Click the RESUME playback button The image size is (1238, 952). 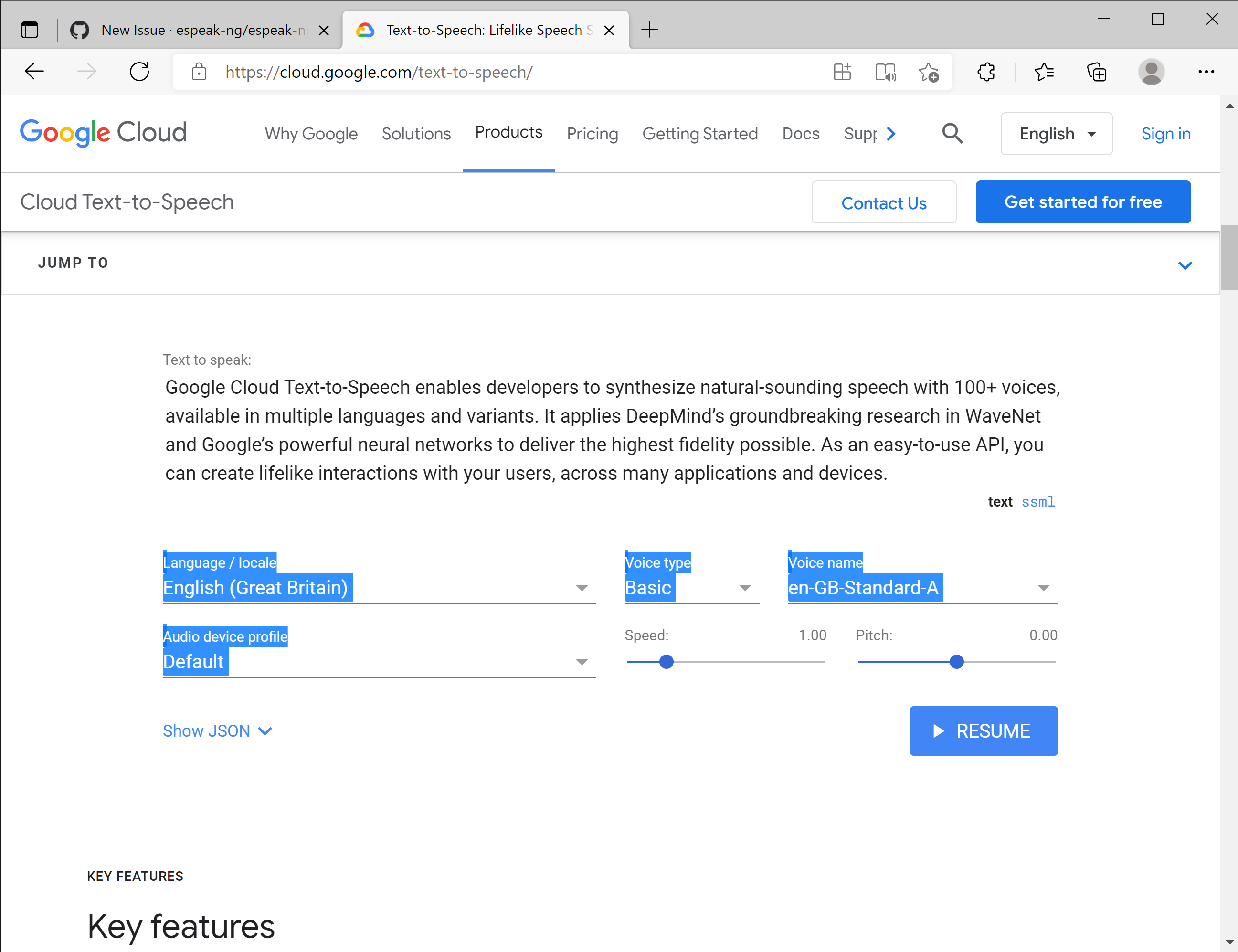[984, 731]
